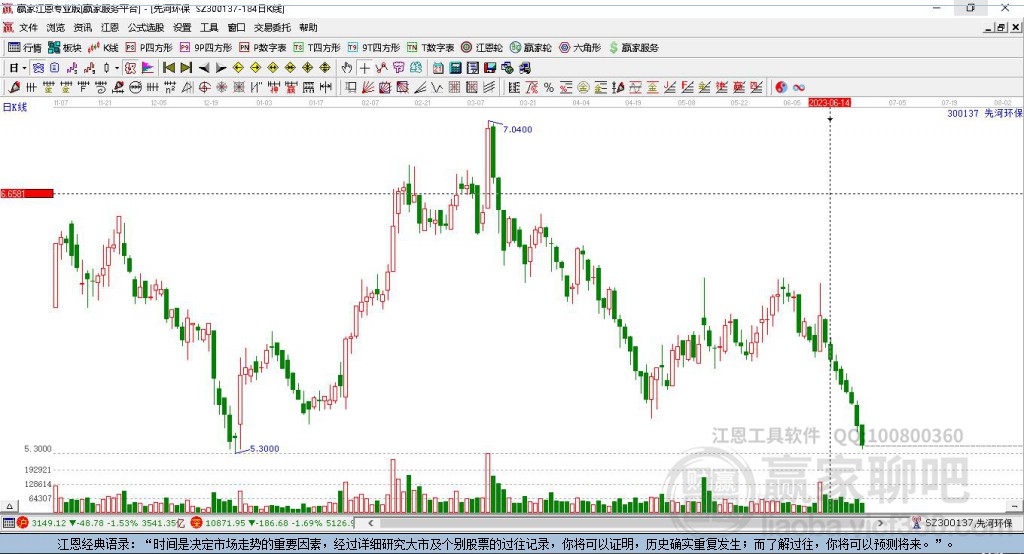Viewport: 1024px width, 554px height.
Task: Open the 资讯 menu
Action: tap(83, 27)
